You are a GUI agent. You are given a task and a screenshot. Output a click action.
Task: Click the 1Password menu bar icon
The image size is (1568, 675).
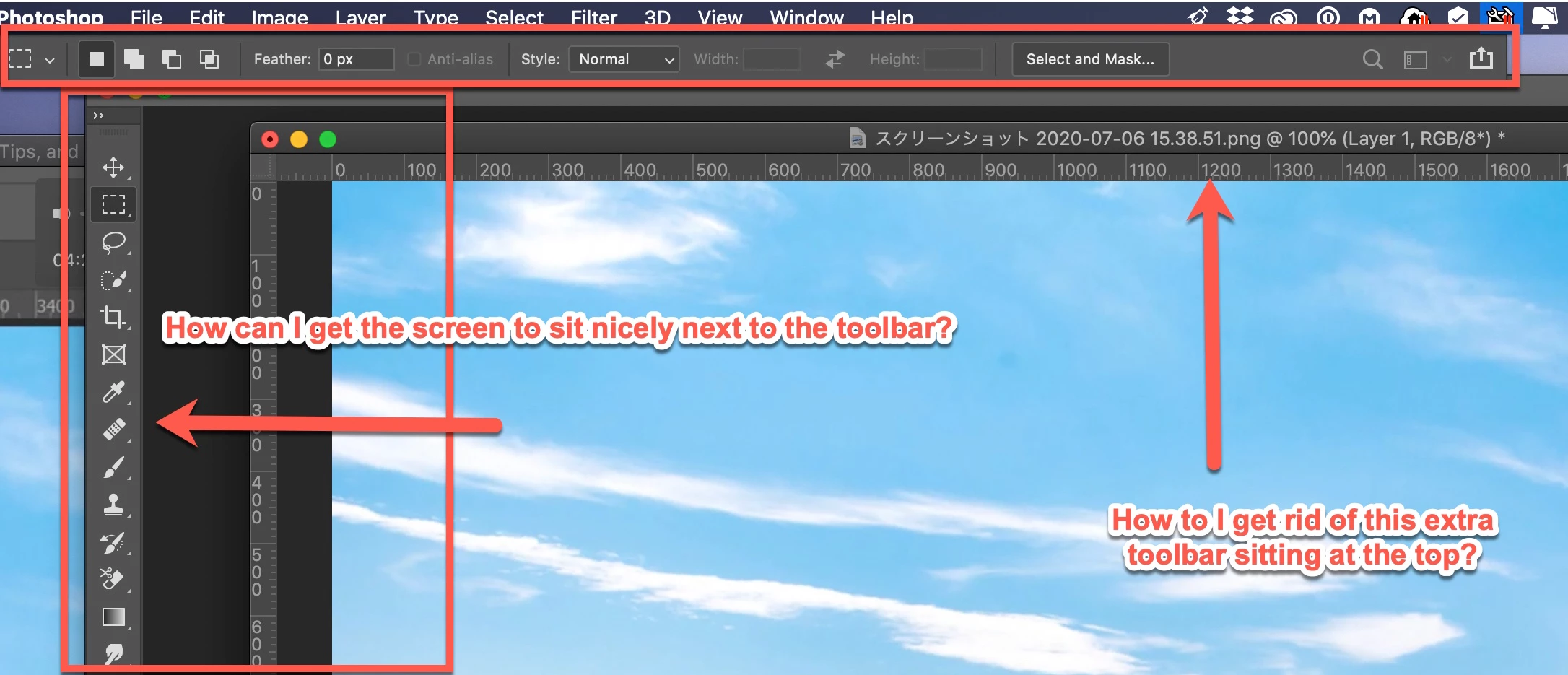(1328, 16)
